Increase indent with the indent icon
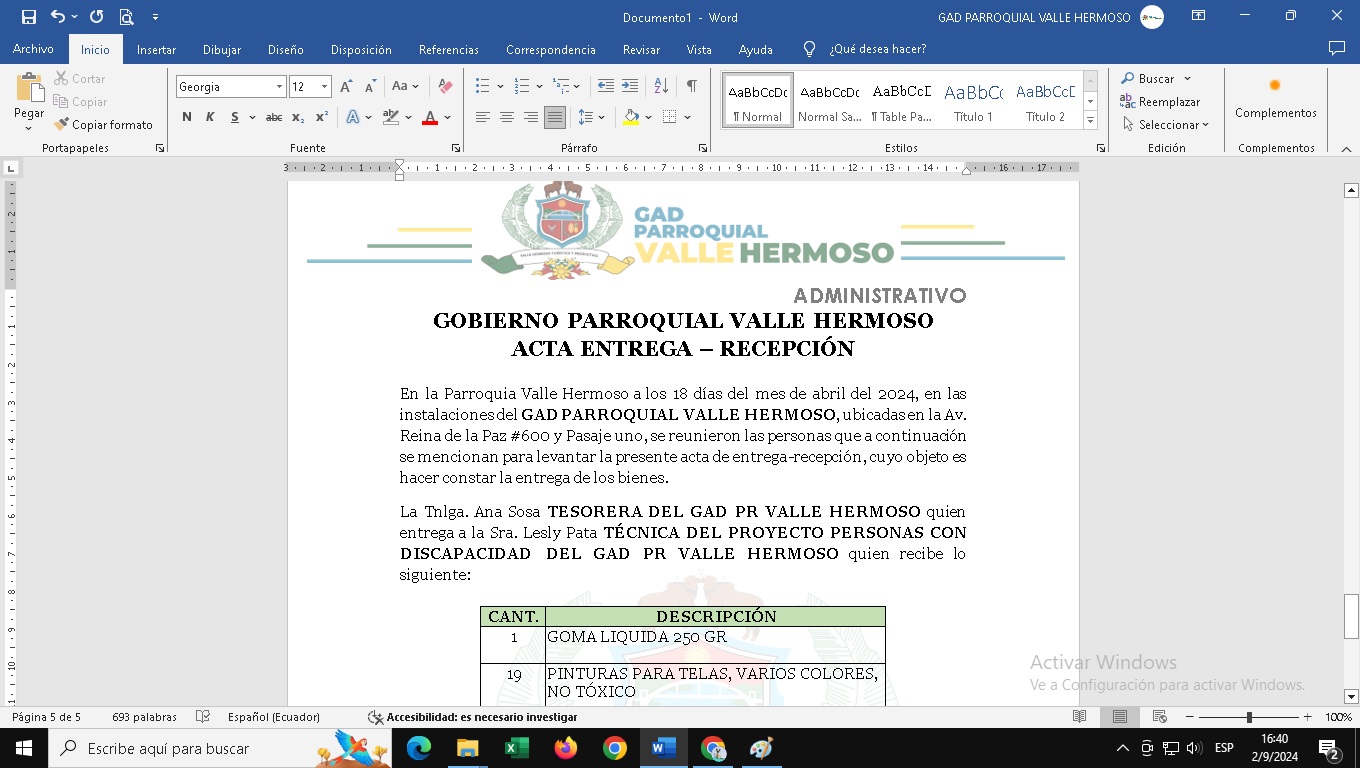1360x768 pixels. (x=630, y=87)
